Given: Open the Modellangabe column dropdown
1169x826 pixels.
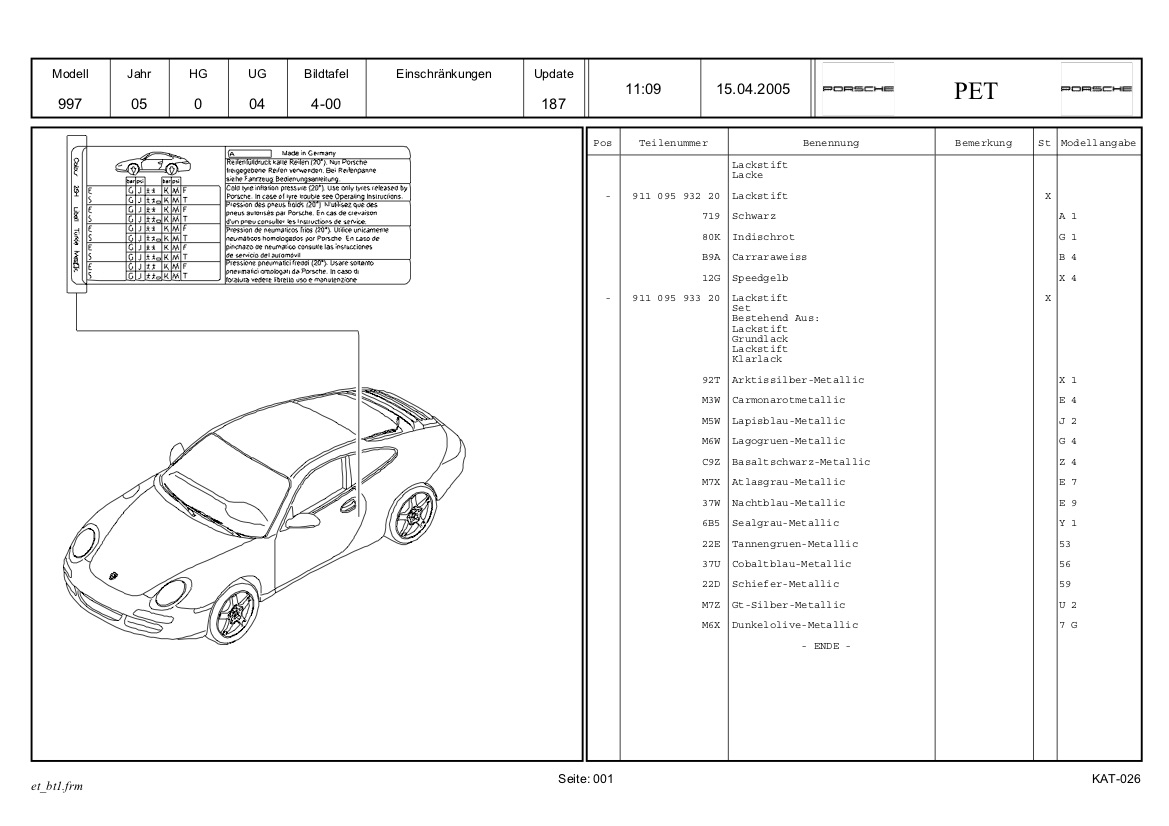Looking at the screenshot, I should tap(1098, 142).
